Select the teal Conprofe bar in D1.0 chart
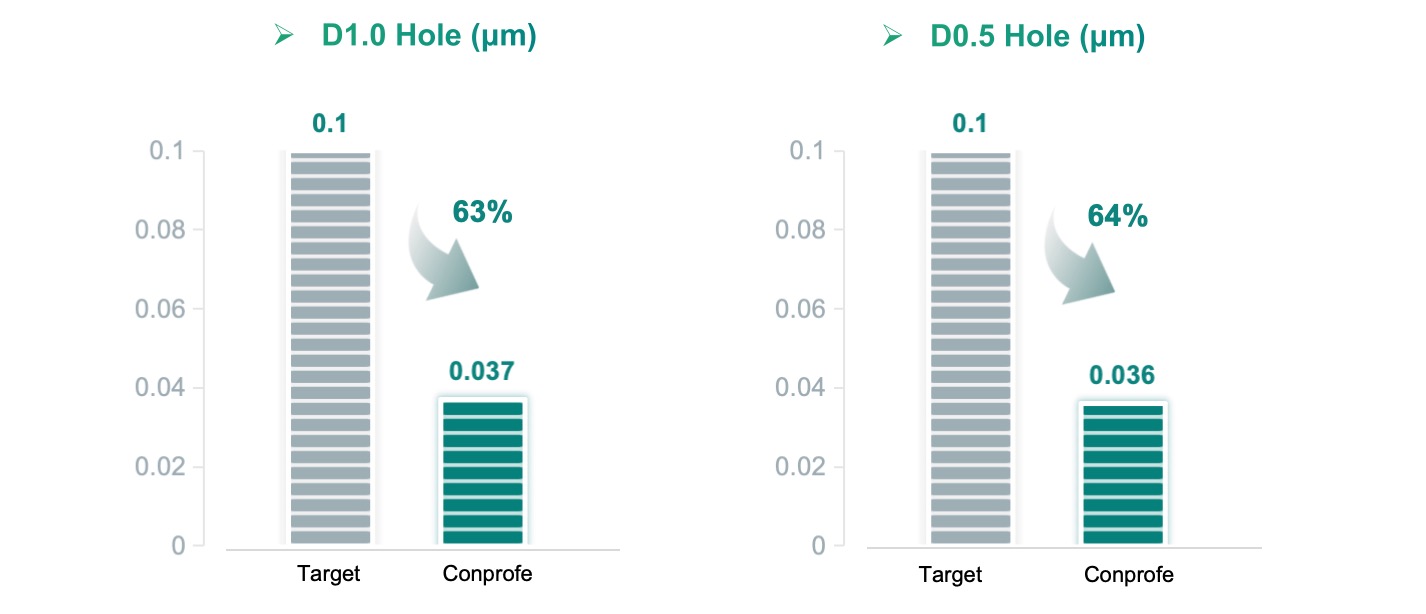Viewport: 1426px width, 614px height. point(482,471)
